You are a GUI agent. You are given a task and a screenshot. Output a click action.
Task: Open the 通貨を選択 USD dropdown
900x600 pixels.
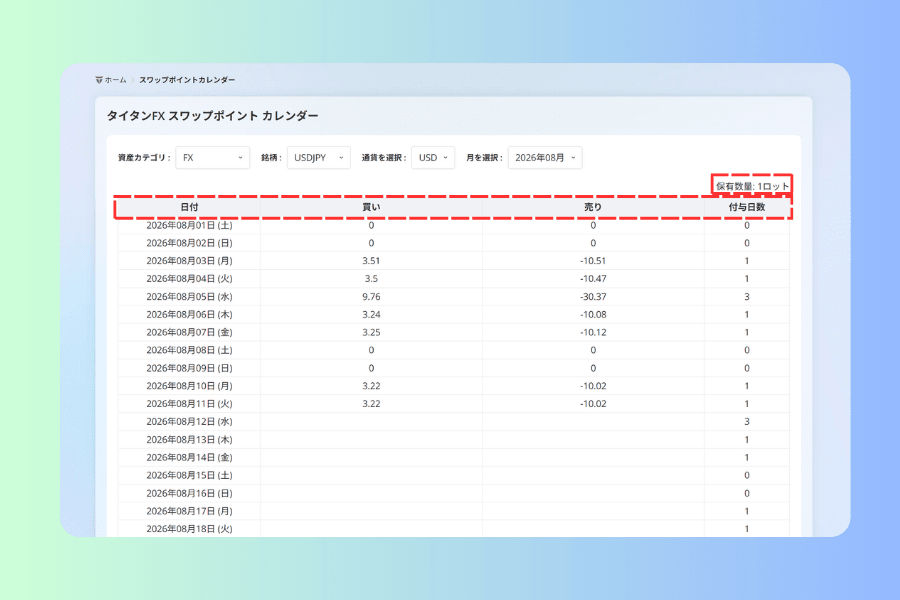point(433,157)
